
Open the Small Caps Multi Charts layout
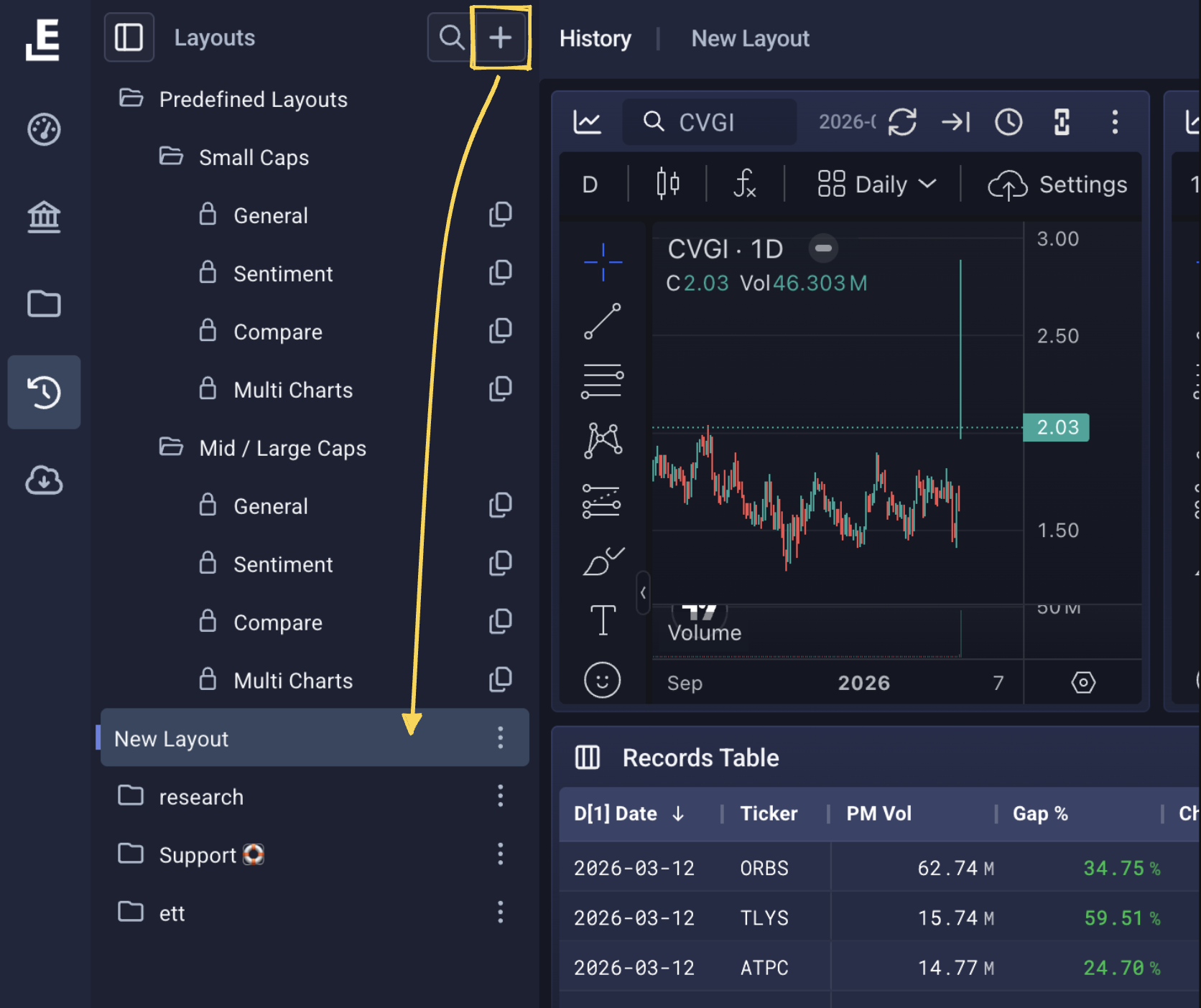293,390
